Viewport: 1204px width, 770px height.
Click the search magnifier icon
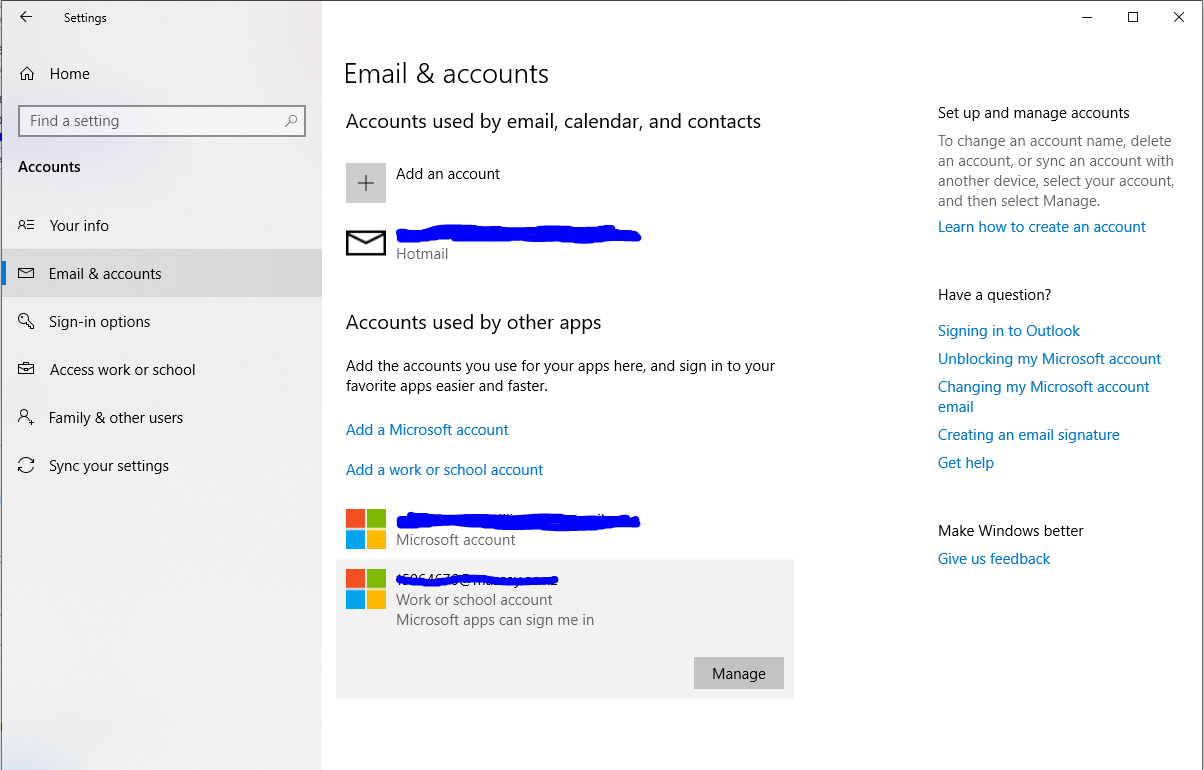tap(291, 121)
